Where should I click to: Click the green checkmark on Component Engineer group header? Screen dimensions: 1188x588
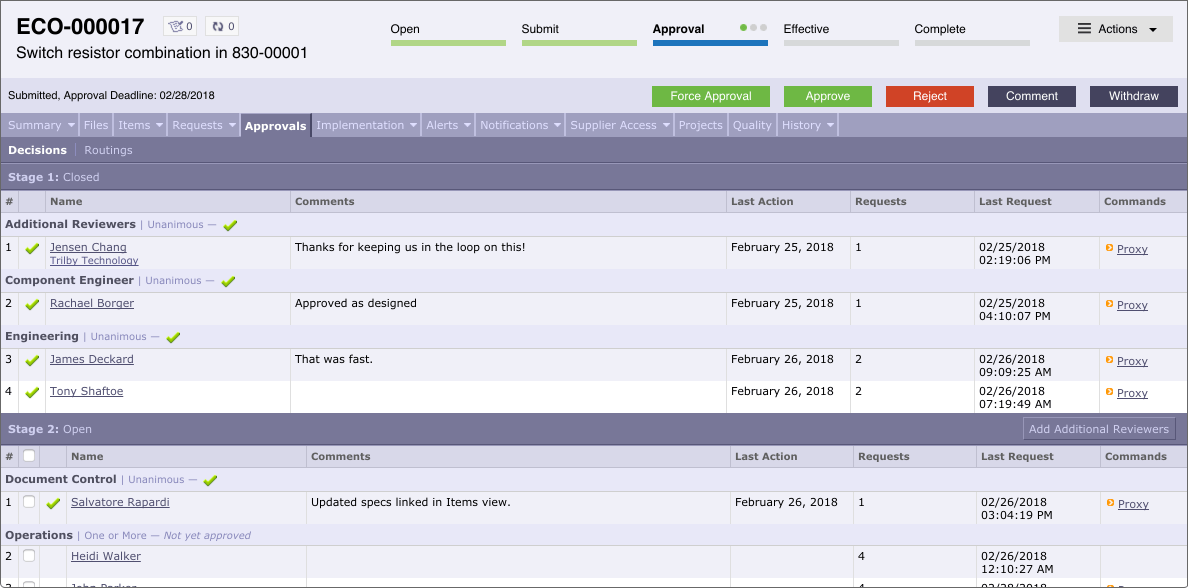[x=228, y=281]
